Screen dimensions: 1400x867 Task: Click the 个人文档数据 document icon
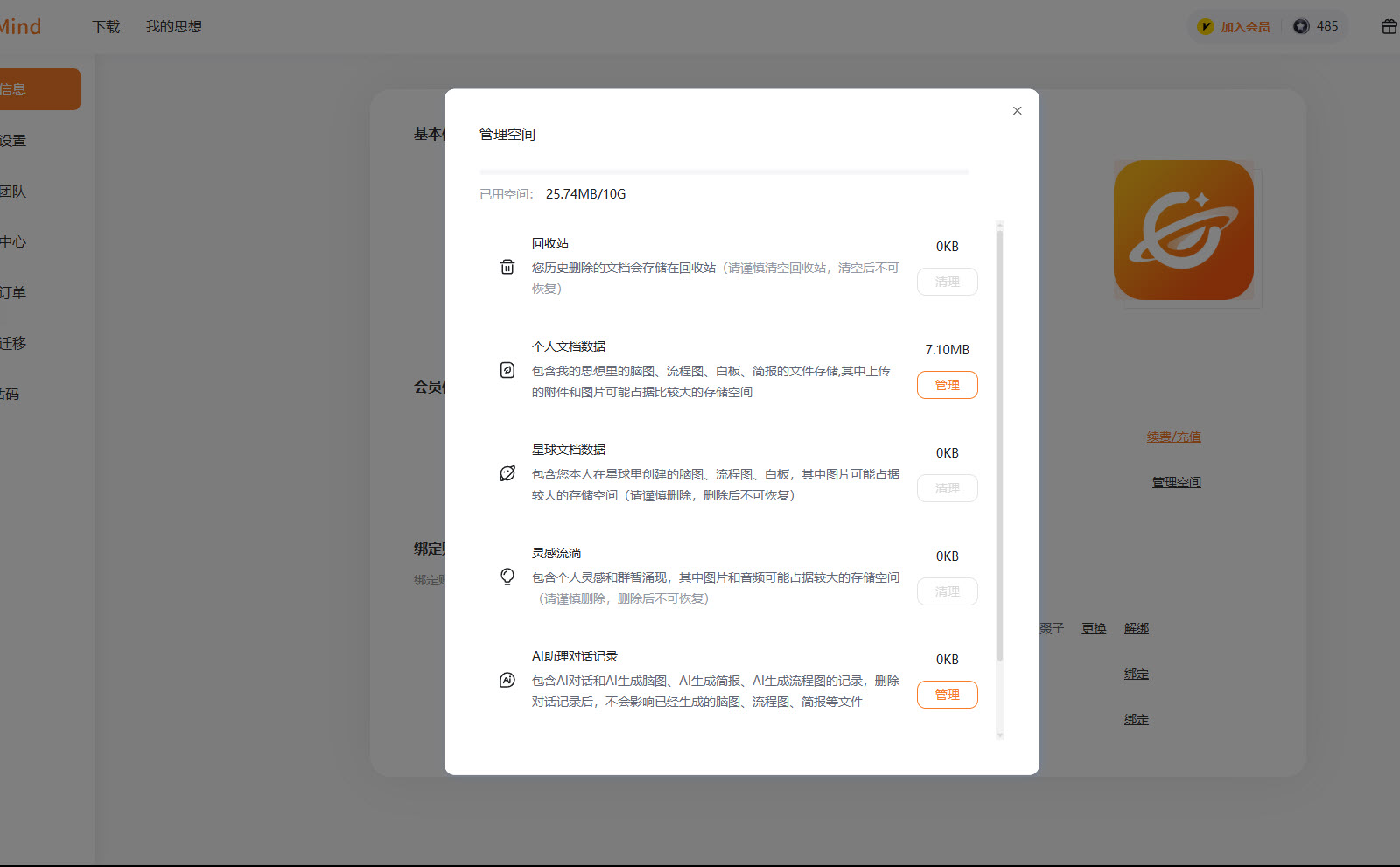point(507,370)
